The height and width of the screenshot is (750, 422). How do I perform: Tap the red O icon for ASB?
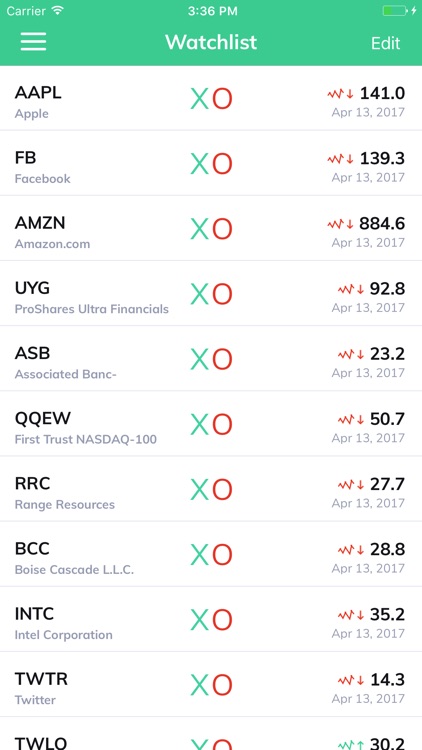(x=222, y=359)
